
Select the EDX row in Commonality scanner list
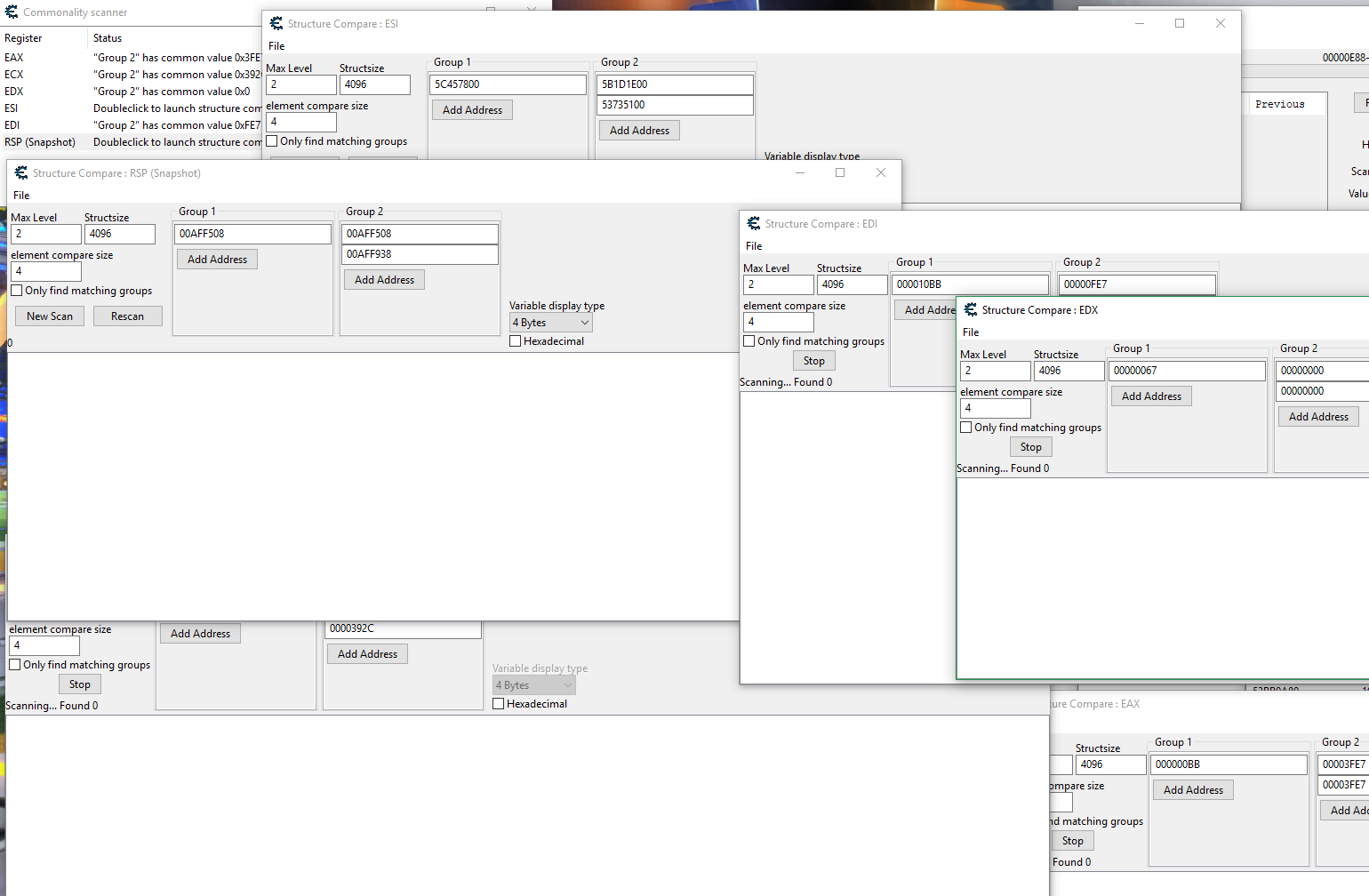[14, 92]
